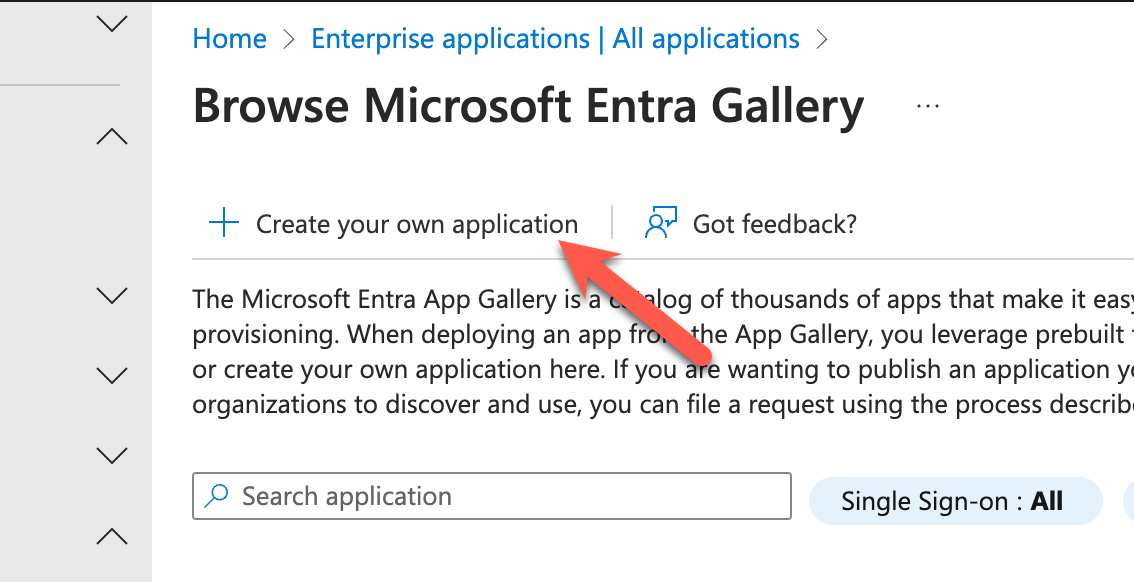Click the plus icon for creating an application

coord(223,223)
